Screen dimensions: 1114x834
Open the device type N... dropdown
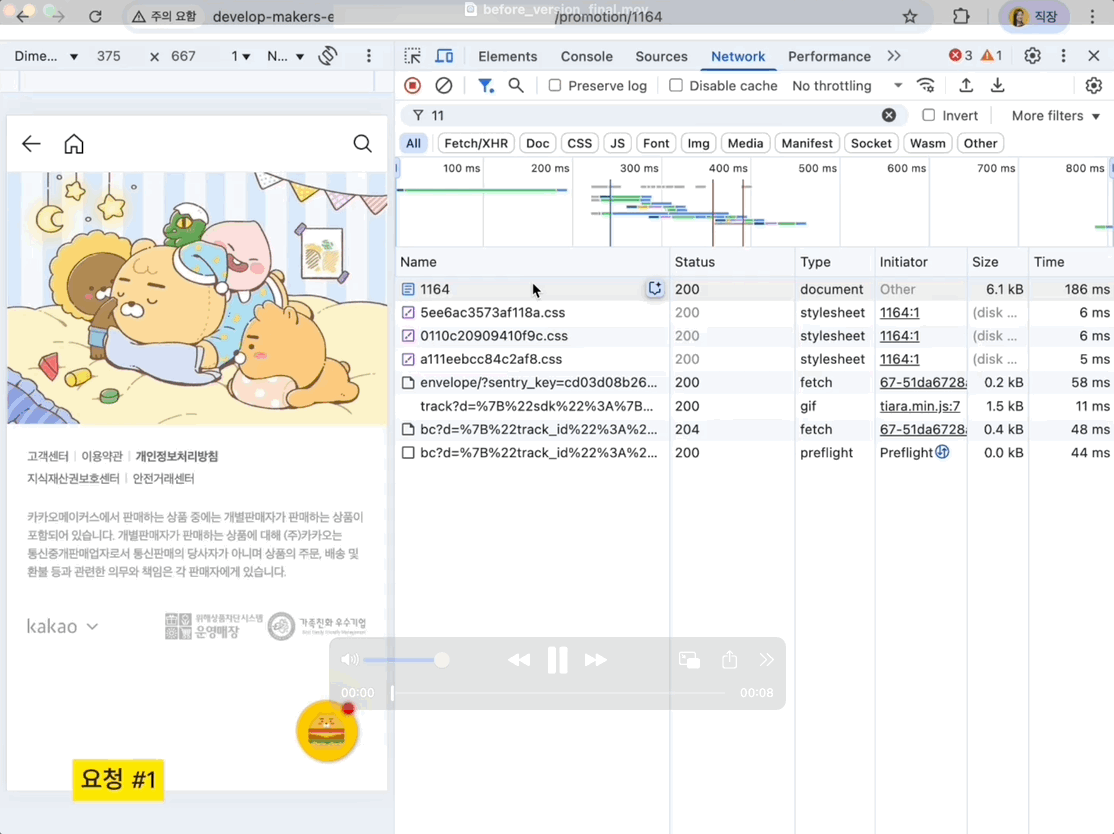click(286, 56)
